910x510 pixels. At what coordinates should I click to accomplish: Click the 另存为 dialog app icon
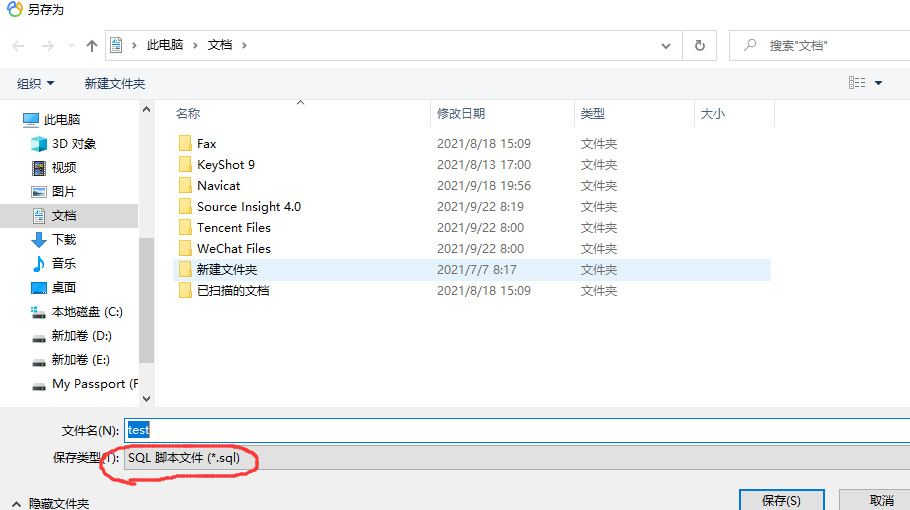click(x=15, y=9)
